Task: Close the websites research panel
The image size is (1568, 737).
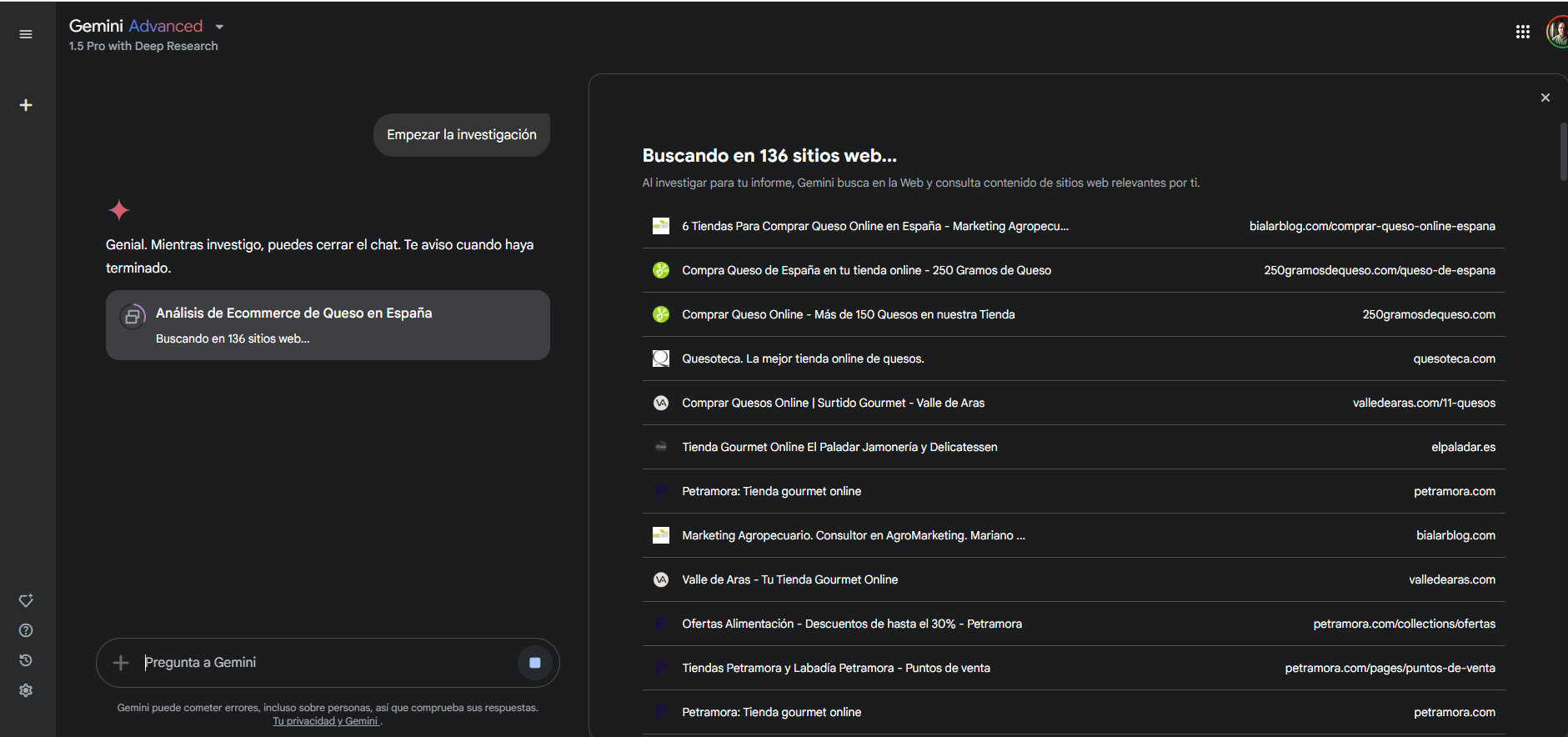Action: coord(1545,98)
